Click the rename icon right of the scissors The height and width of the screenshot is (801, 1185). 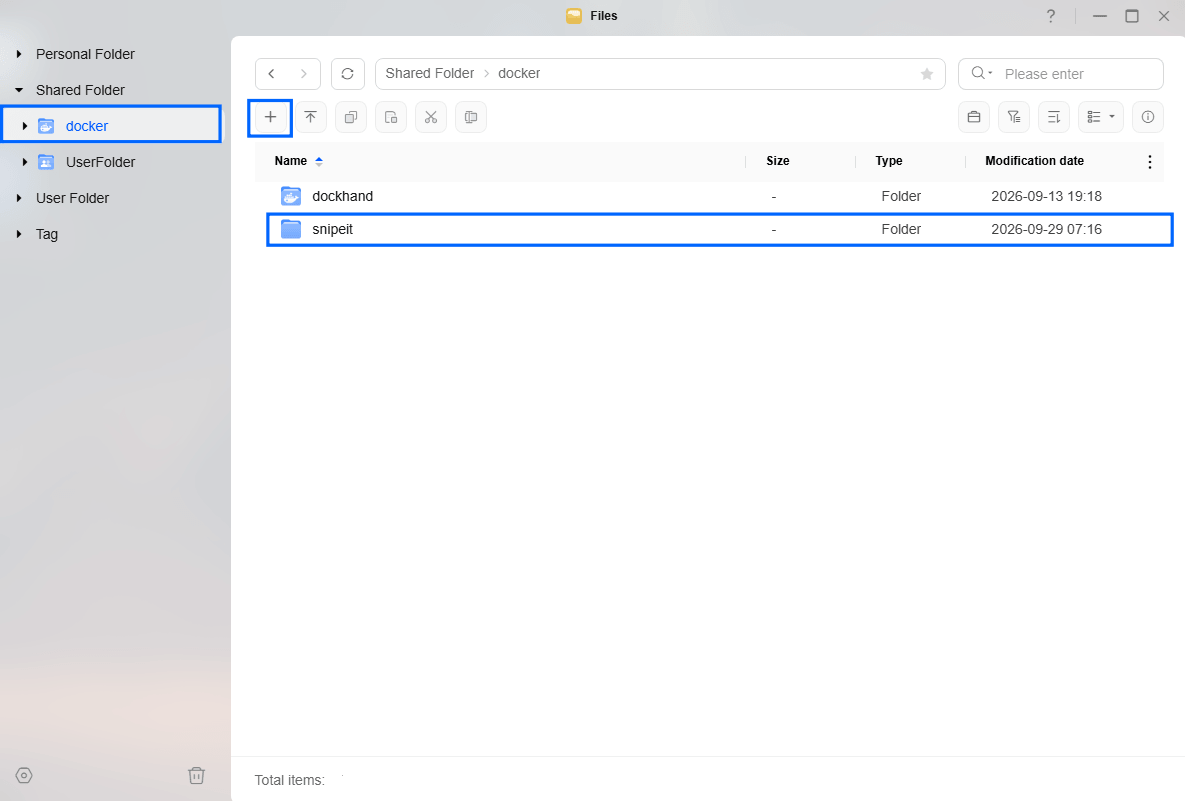(471, 117)
